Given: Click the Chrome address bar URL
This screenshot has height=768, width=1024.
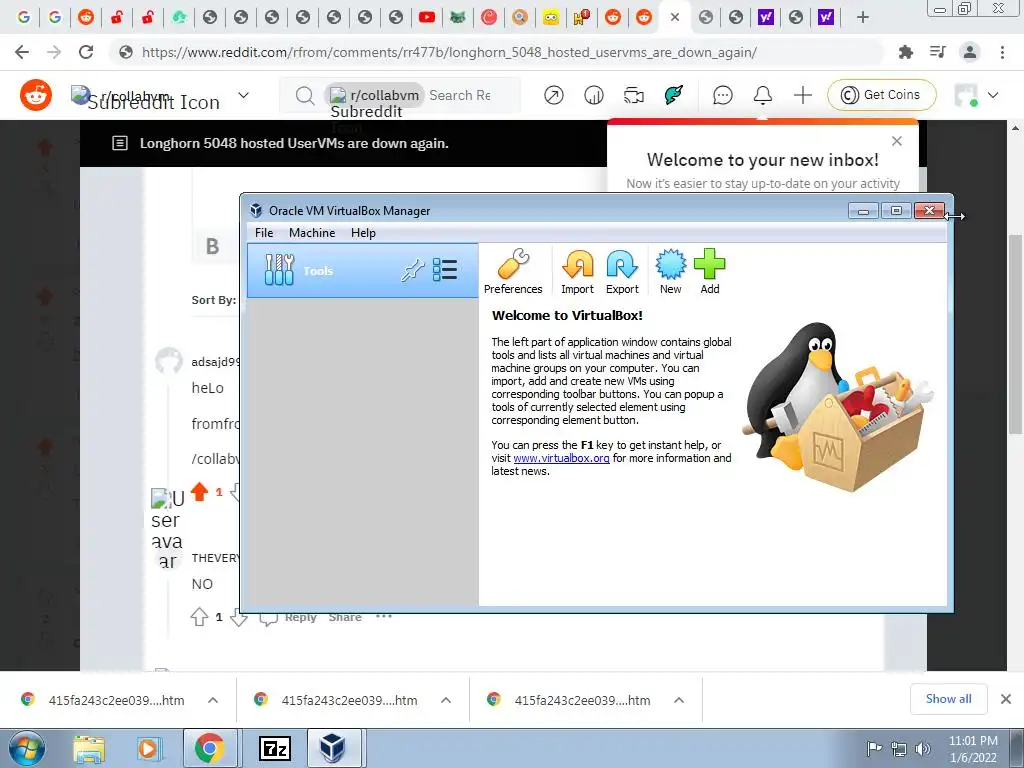Looking at the screenshot, I should tap(449, 52).
